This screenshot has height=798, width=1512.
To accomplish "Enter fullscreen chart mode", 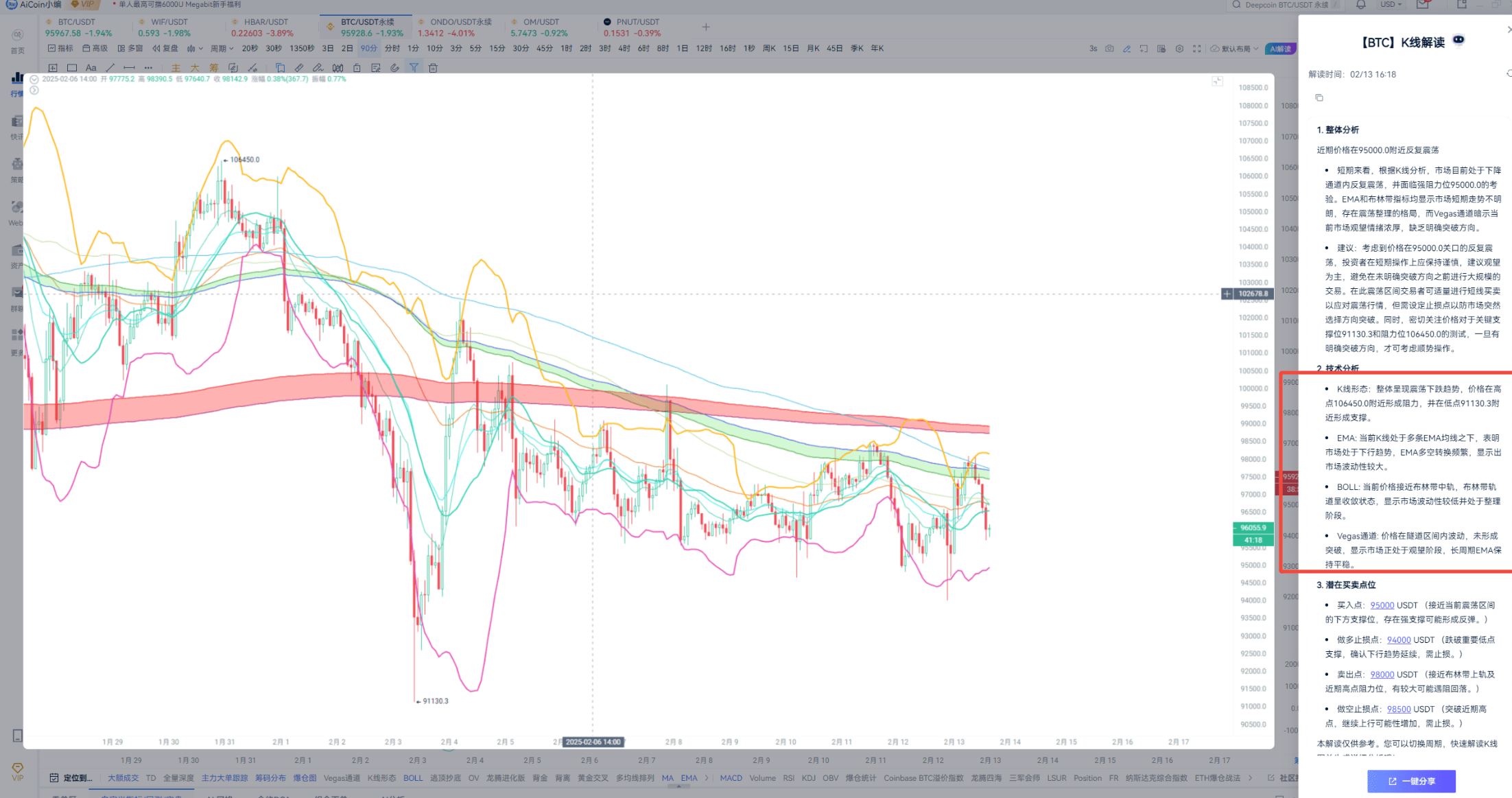I will (x=1196, y=49).
